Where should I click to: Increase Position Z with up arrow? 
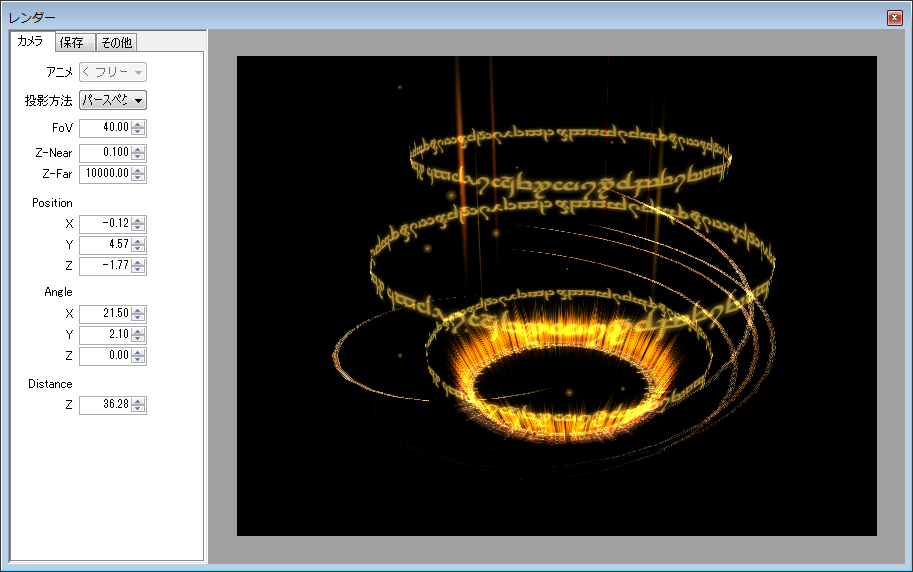138,262
